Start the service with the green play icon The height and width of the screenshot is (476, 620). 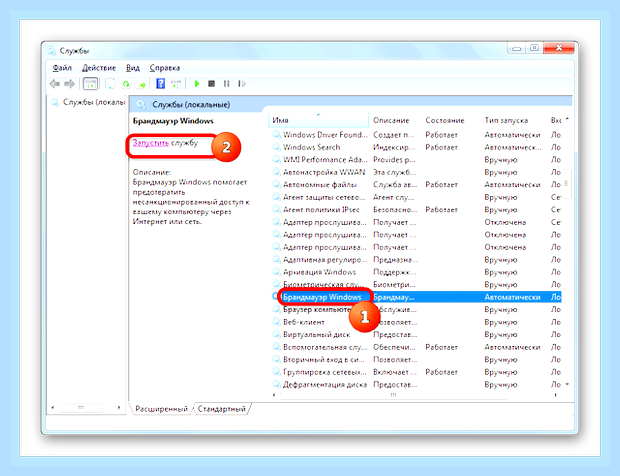click(197, 83)
